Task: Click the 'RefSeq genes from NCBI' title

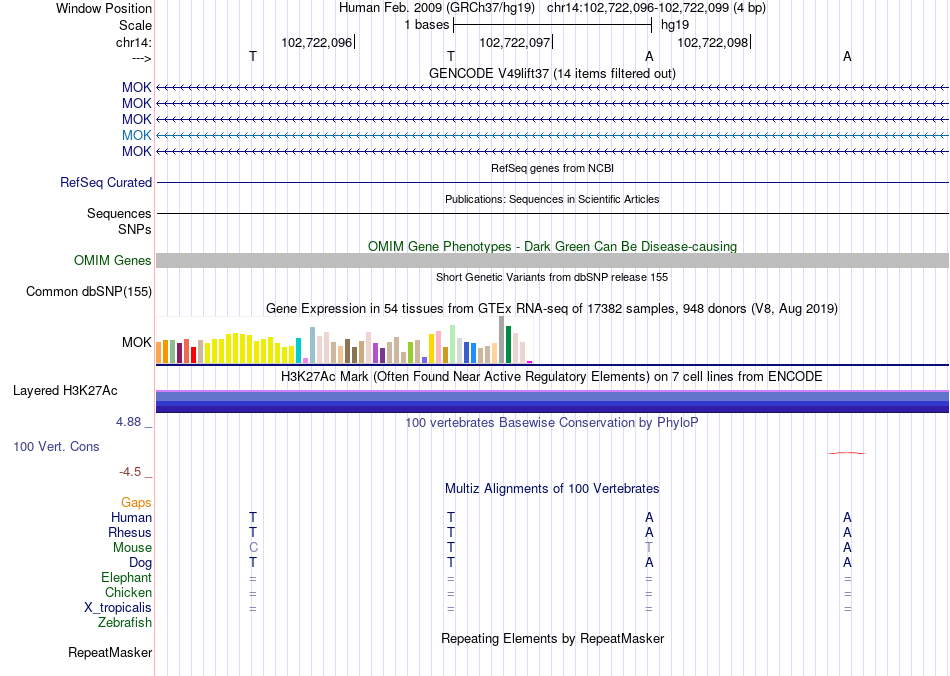Action: [552, 168]
